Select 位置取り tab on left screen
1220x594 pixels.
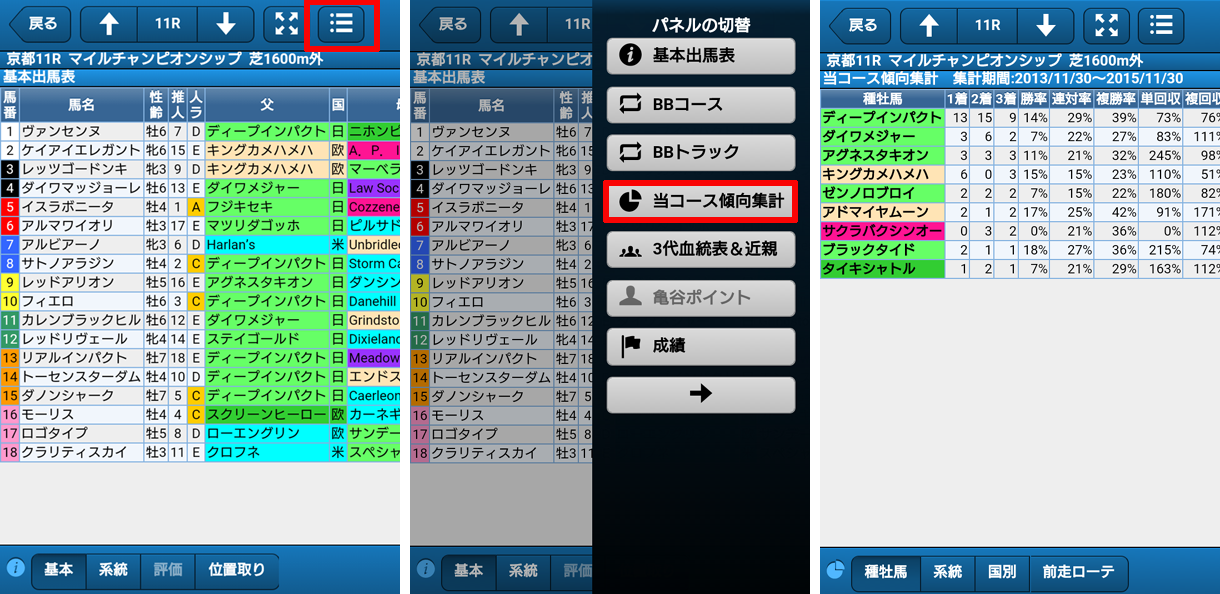(x=237, y=570)
